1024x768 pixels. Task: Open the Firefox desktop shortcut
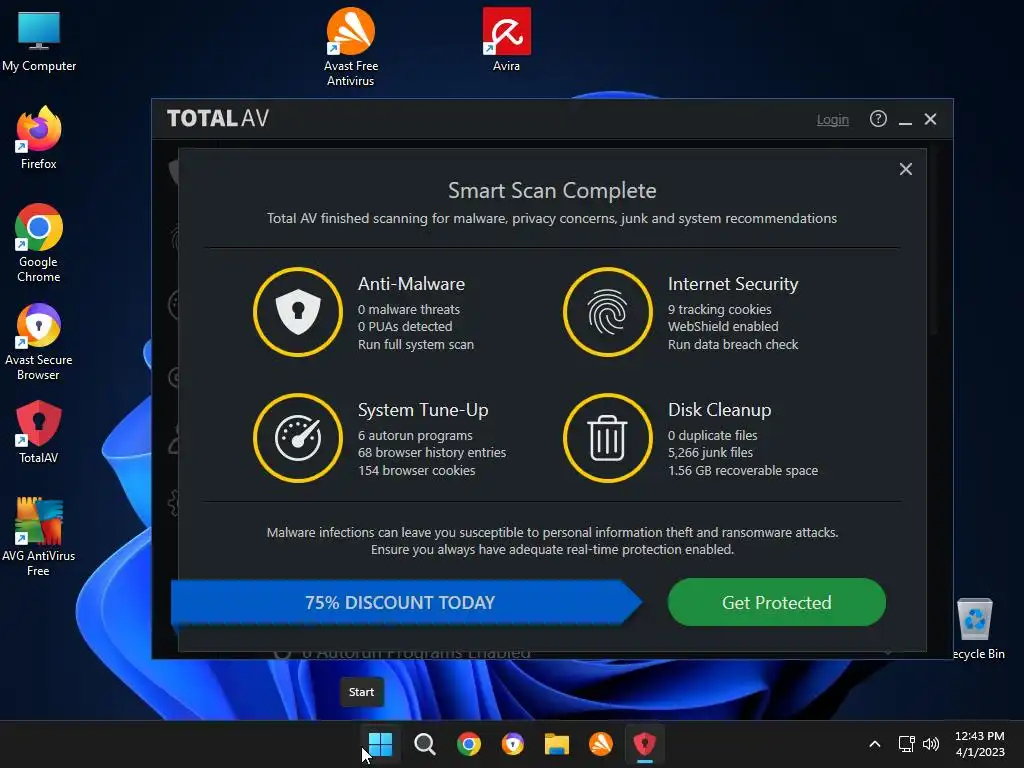pos(39,138)
